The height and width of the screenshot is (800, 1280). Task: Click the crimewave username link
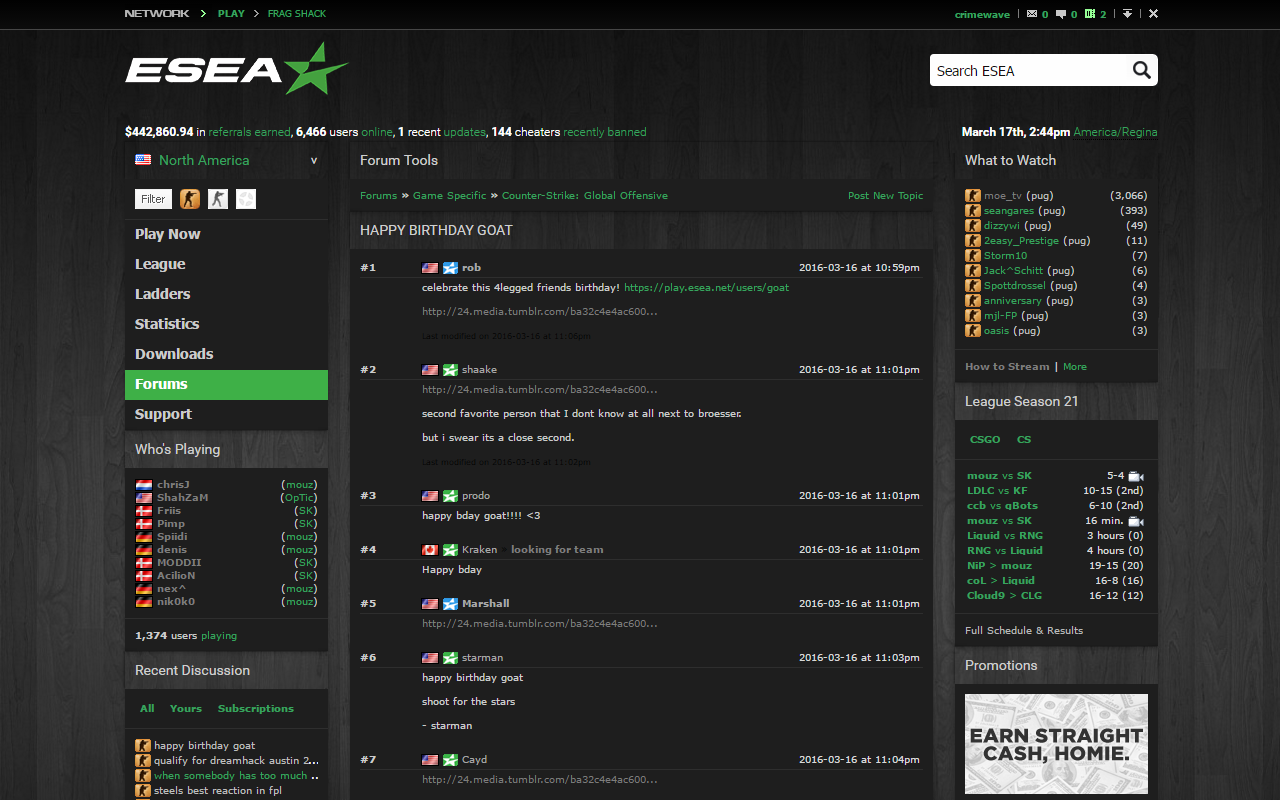984,14
